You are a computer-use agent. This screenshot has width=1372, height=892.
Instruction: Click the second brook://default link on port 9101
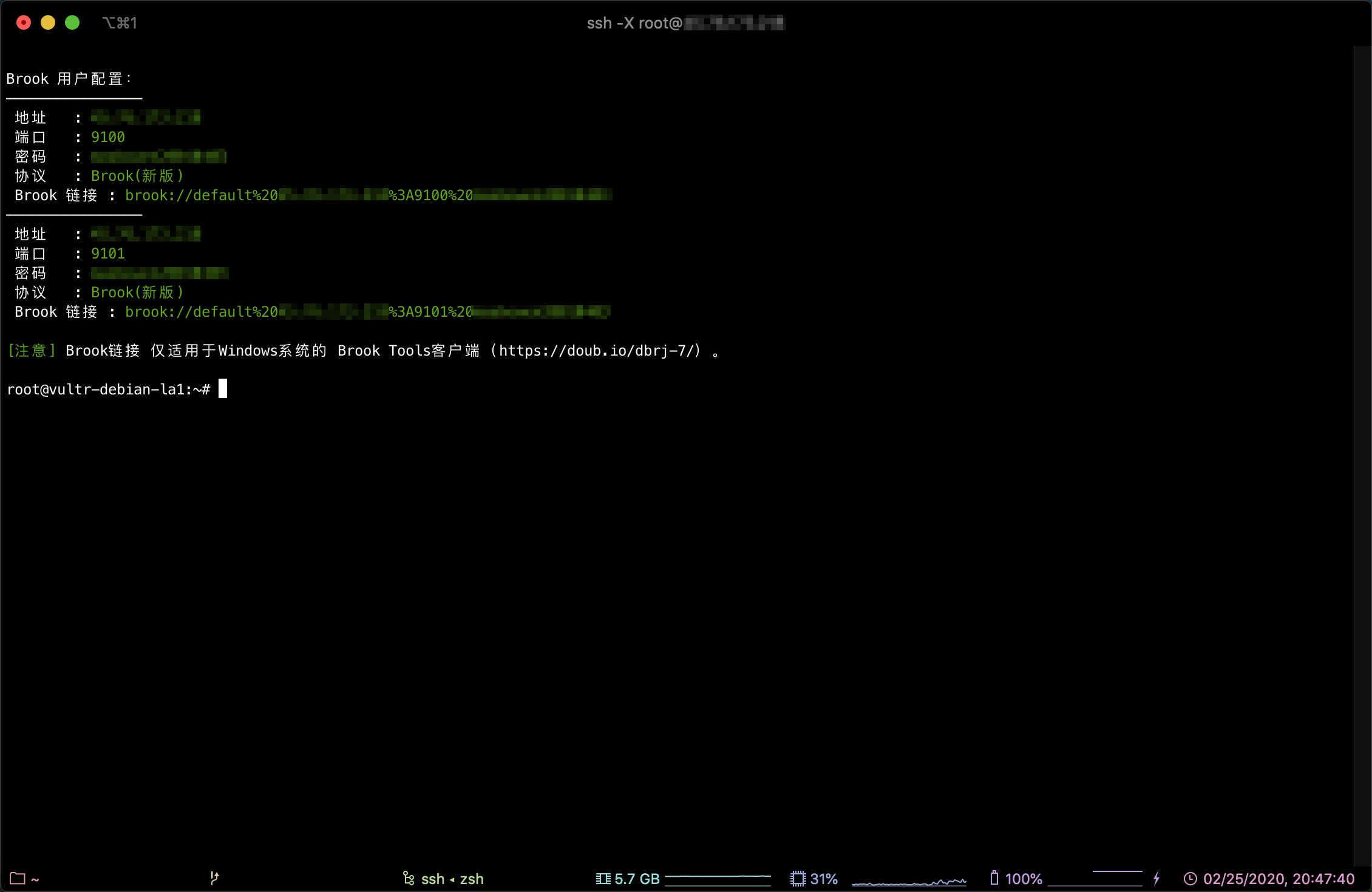(367, 312)
